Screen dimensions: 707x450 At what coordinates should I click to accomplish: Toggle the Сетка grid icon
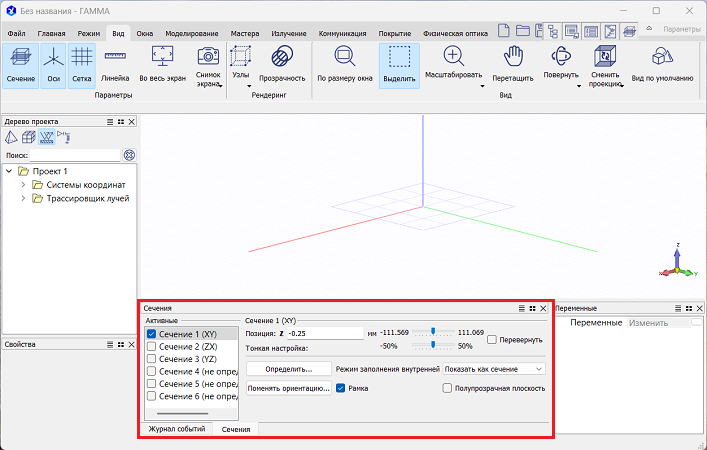[x=81, y=65]
